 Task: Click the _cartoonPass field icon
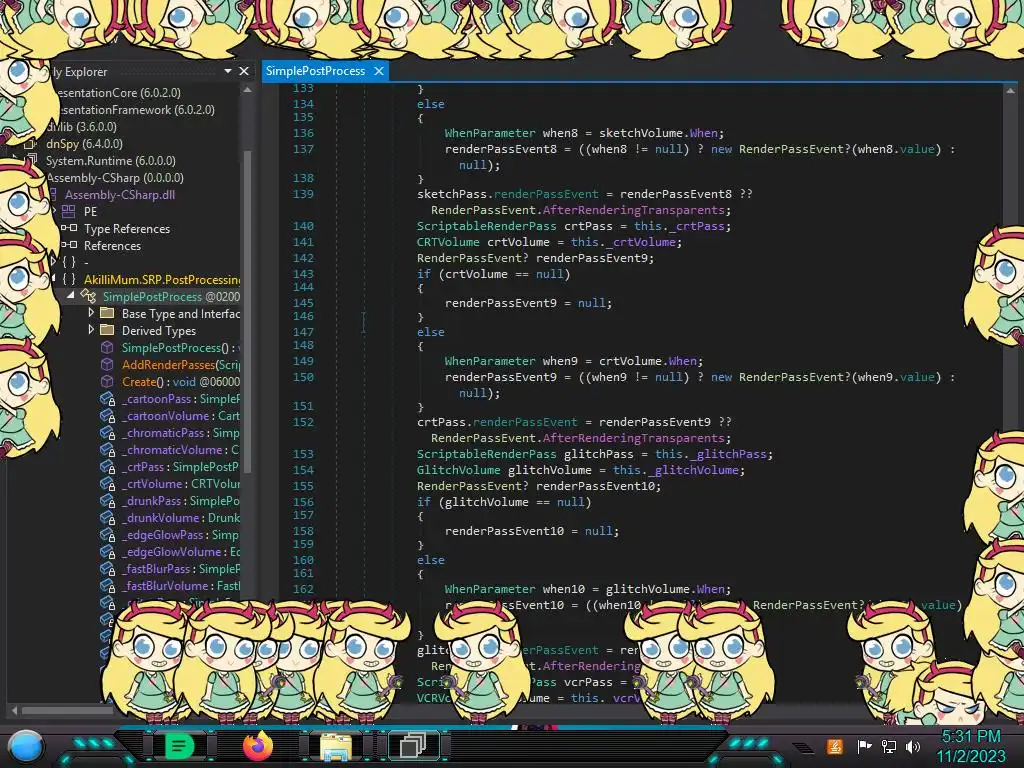point(108,399)
